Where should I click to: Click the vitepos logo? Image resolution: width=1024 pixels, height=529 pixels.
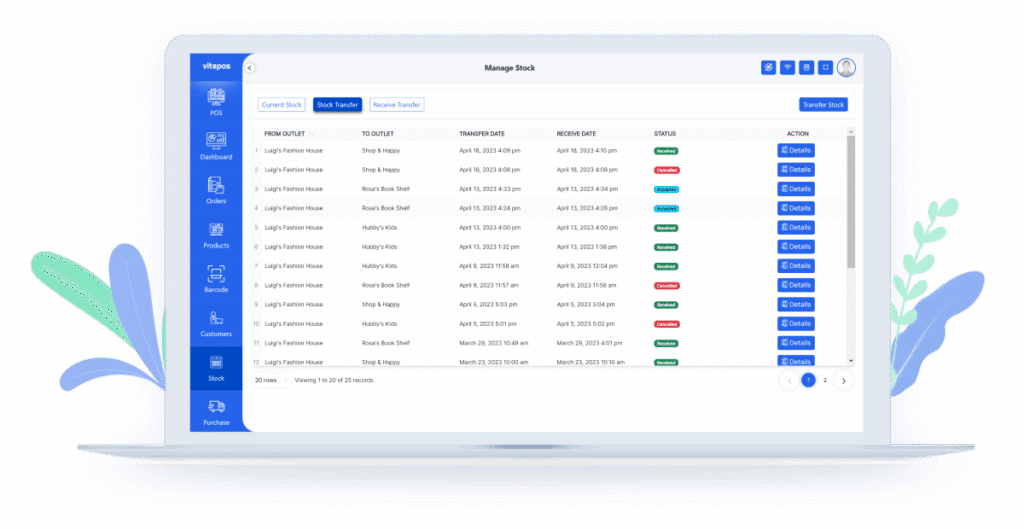[x=216, y=67]
